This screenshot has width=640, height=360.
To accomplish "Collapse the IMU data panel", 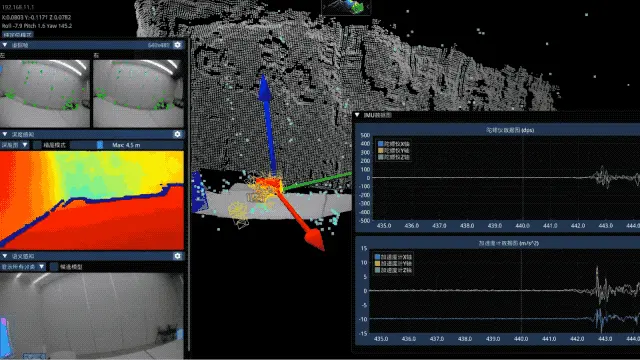I will pos(357,115).
